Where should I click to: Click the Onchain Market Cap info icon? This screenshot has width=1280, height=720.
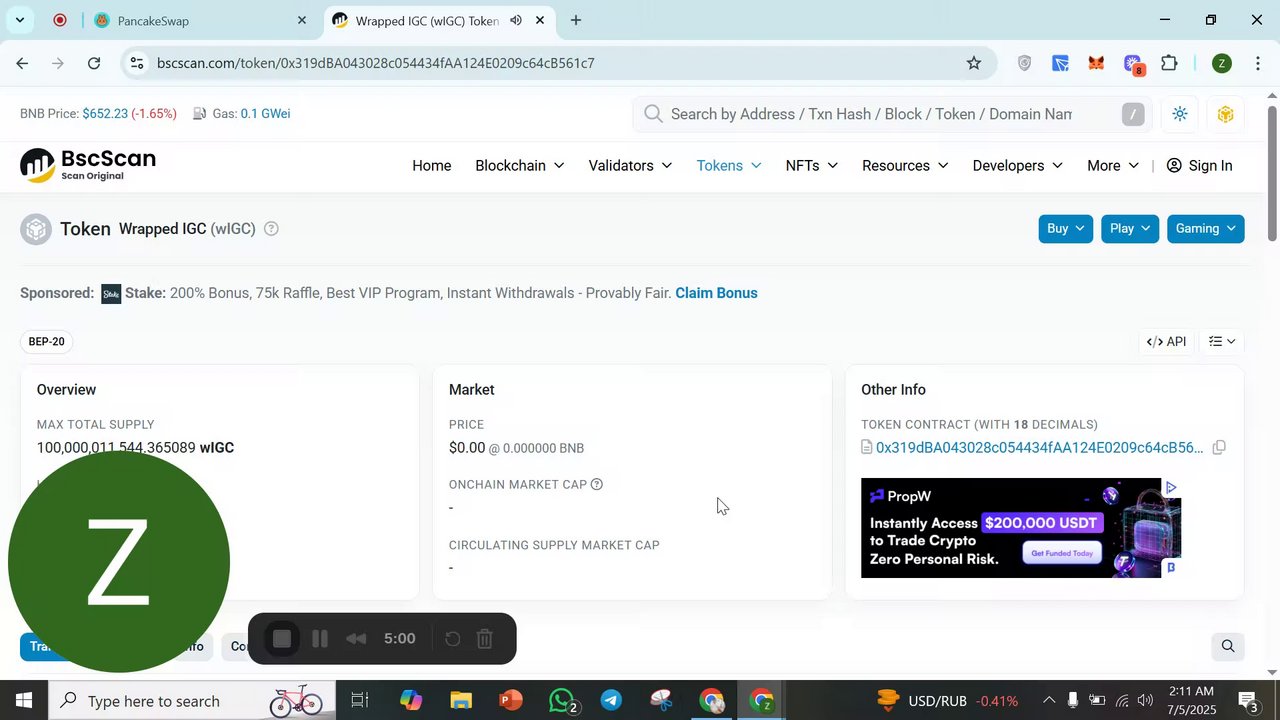597,485
